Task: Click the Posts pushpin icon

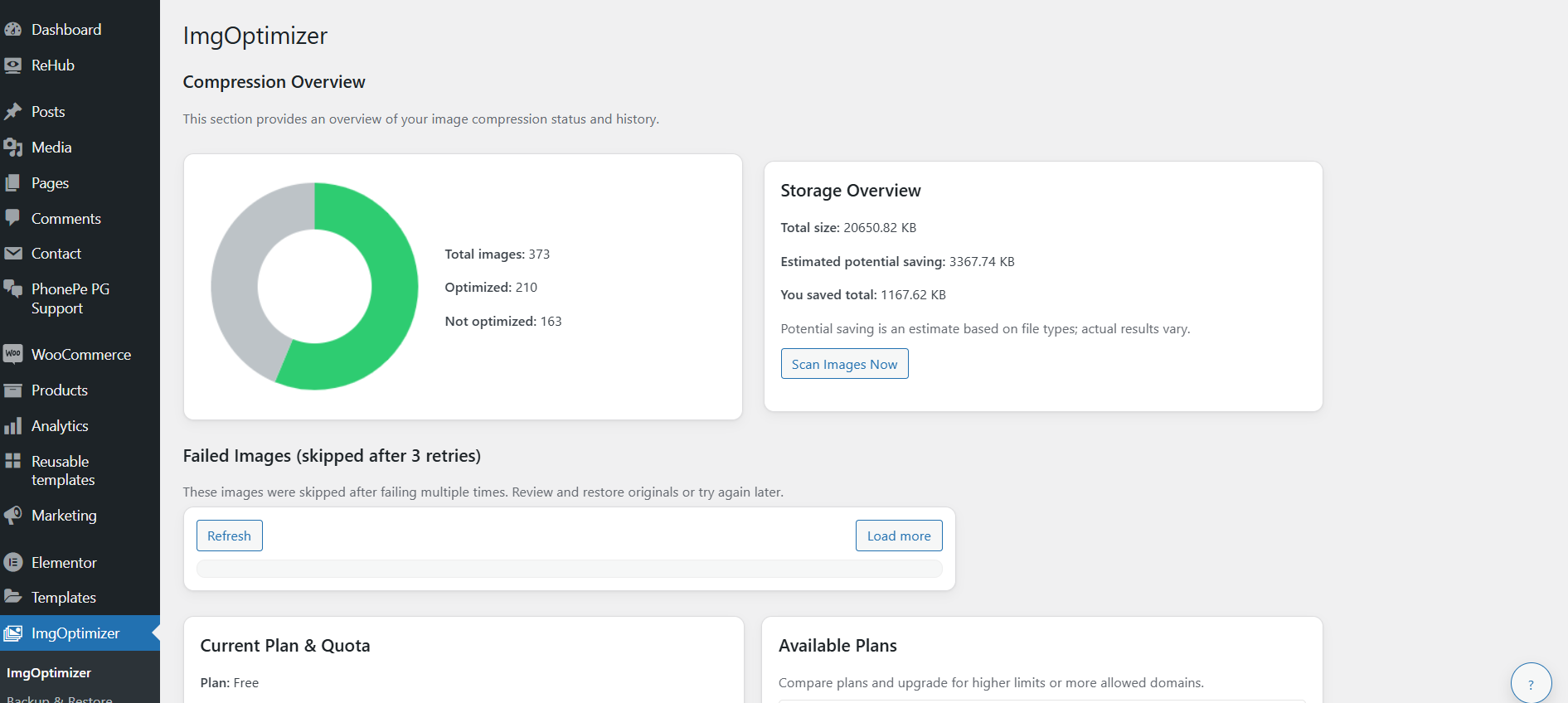Action: (x=12, y=112)
